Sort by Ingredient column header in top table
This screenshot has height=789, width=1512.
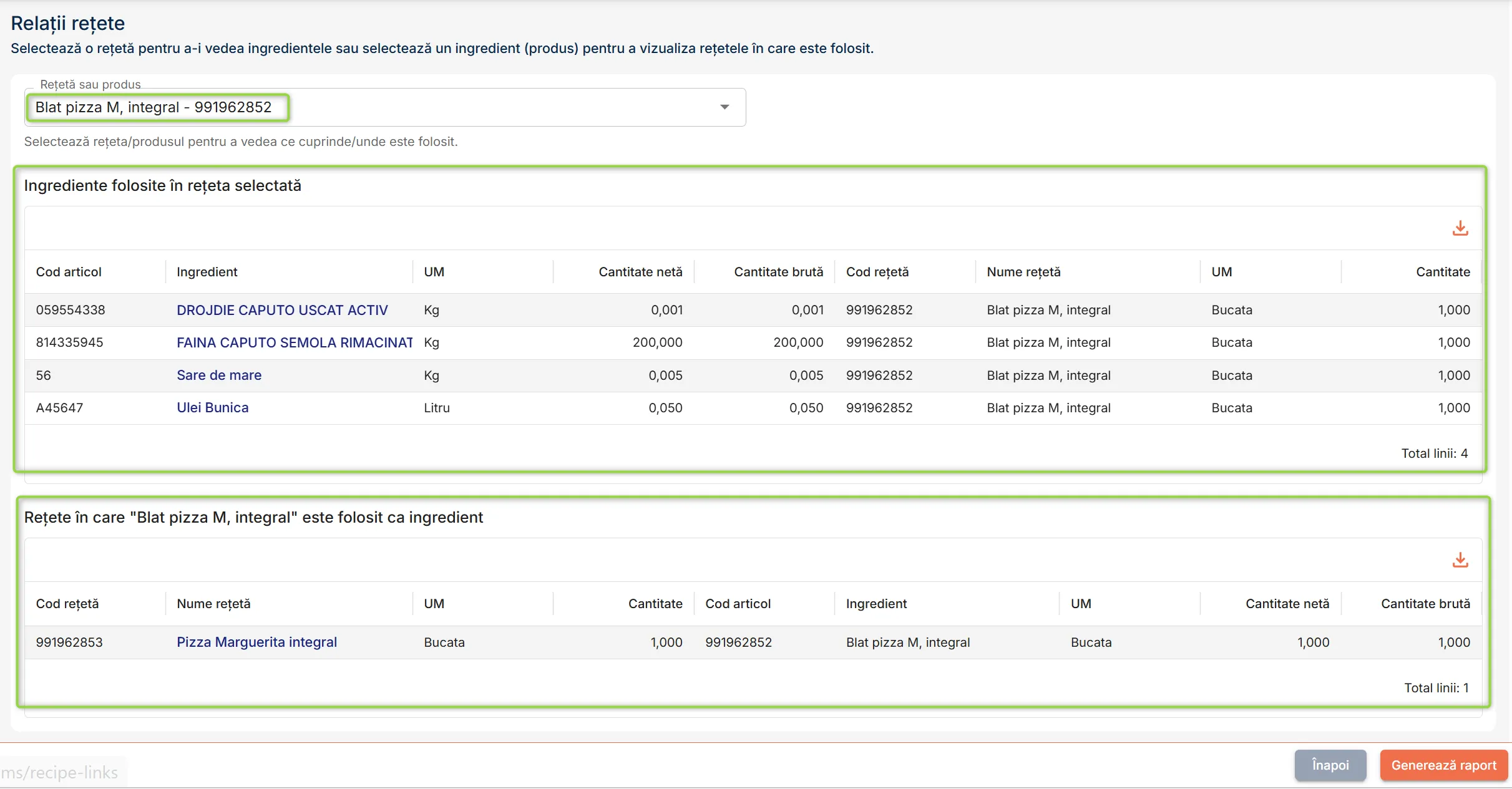(x=207, y=272)
